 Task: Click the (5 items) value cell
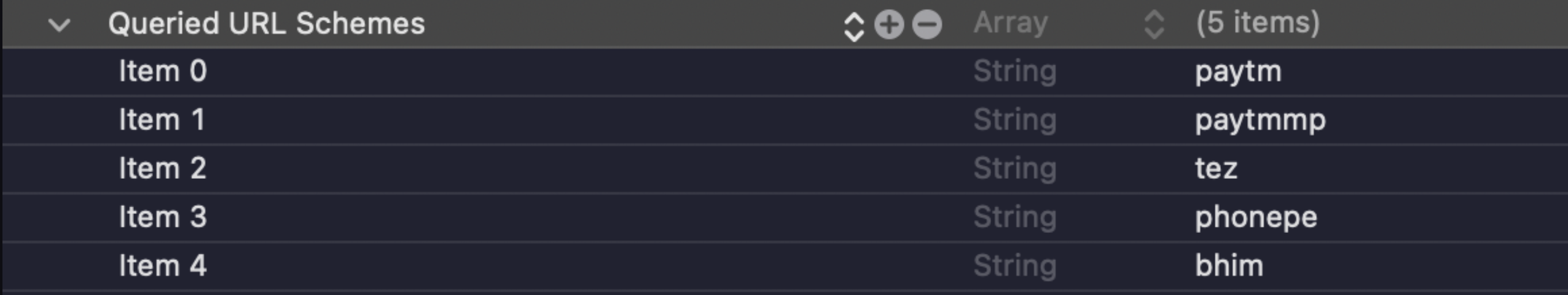tap(1257, 23)
